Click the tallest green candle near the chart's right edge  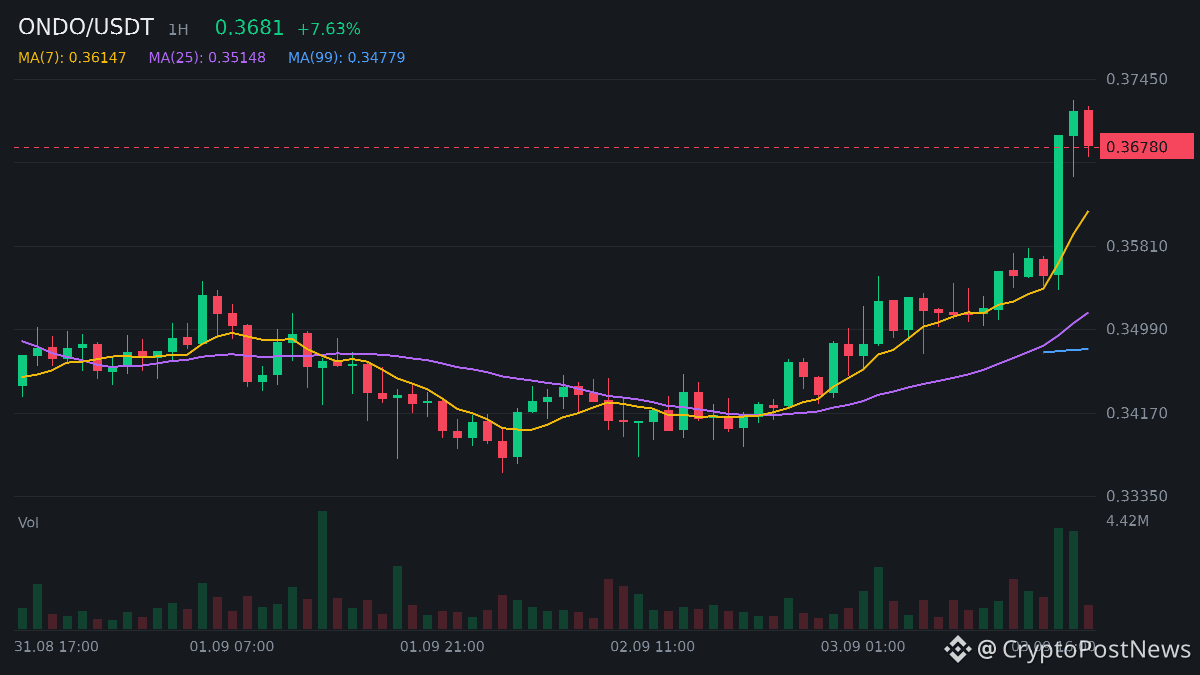(x=1058, y=205)
